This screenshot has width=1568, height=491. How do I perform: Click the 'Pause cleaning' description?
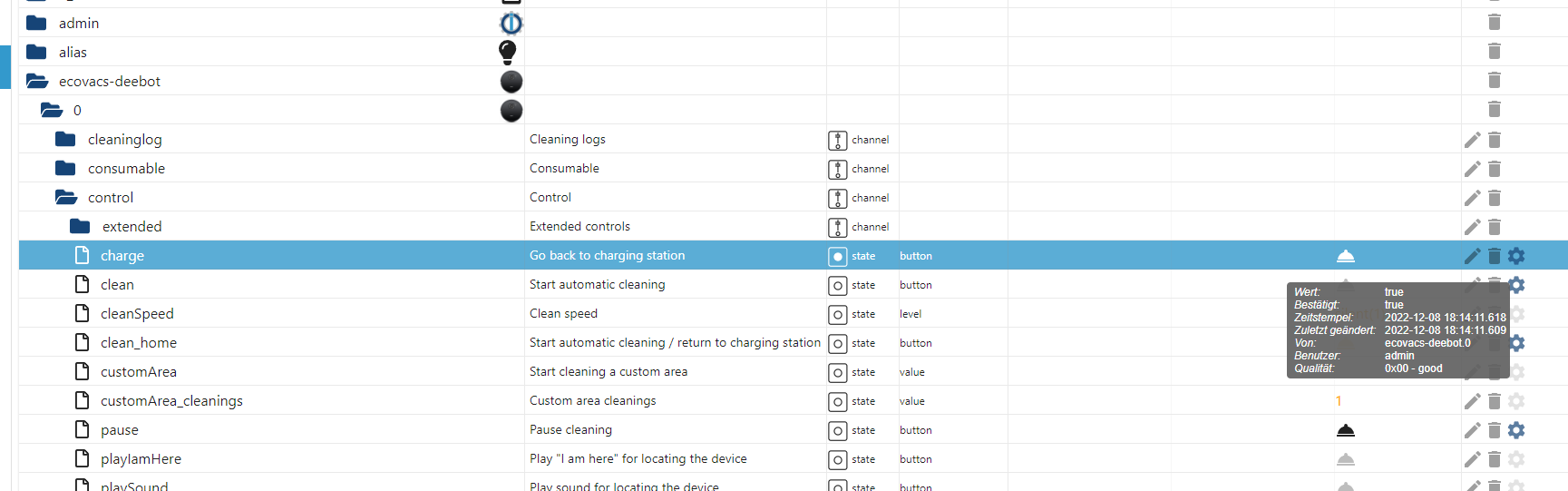[570, 429]
